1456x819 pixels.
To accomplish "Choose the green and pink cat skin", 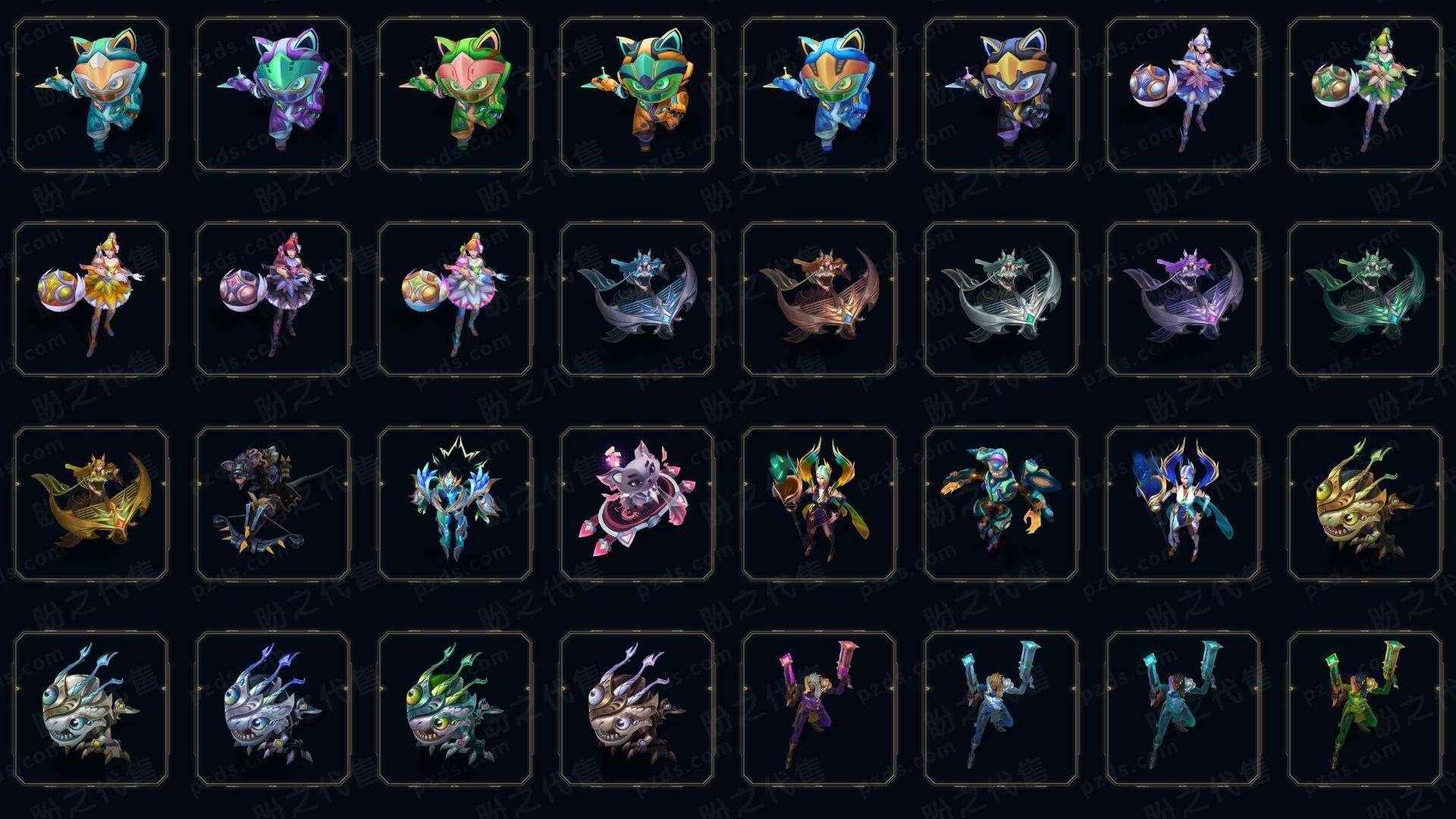I will pos(455,94).
